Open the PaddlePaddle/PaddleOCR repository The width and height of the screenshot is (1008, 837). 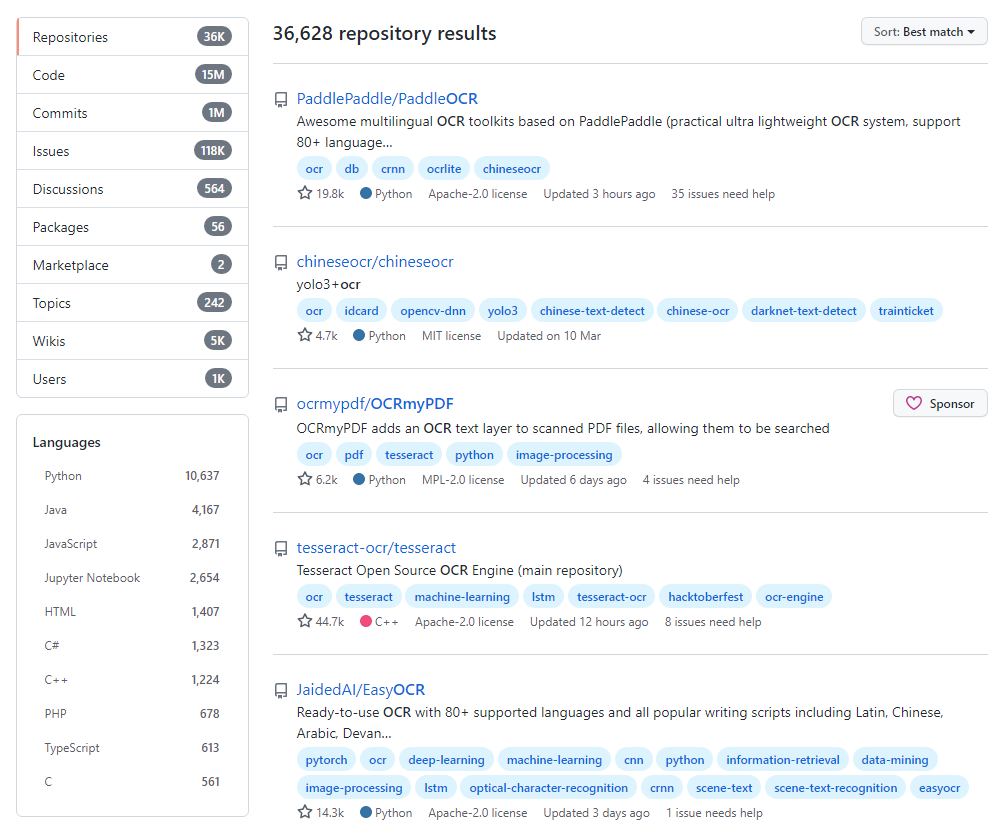pos(387,98)
